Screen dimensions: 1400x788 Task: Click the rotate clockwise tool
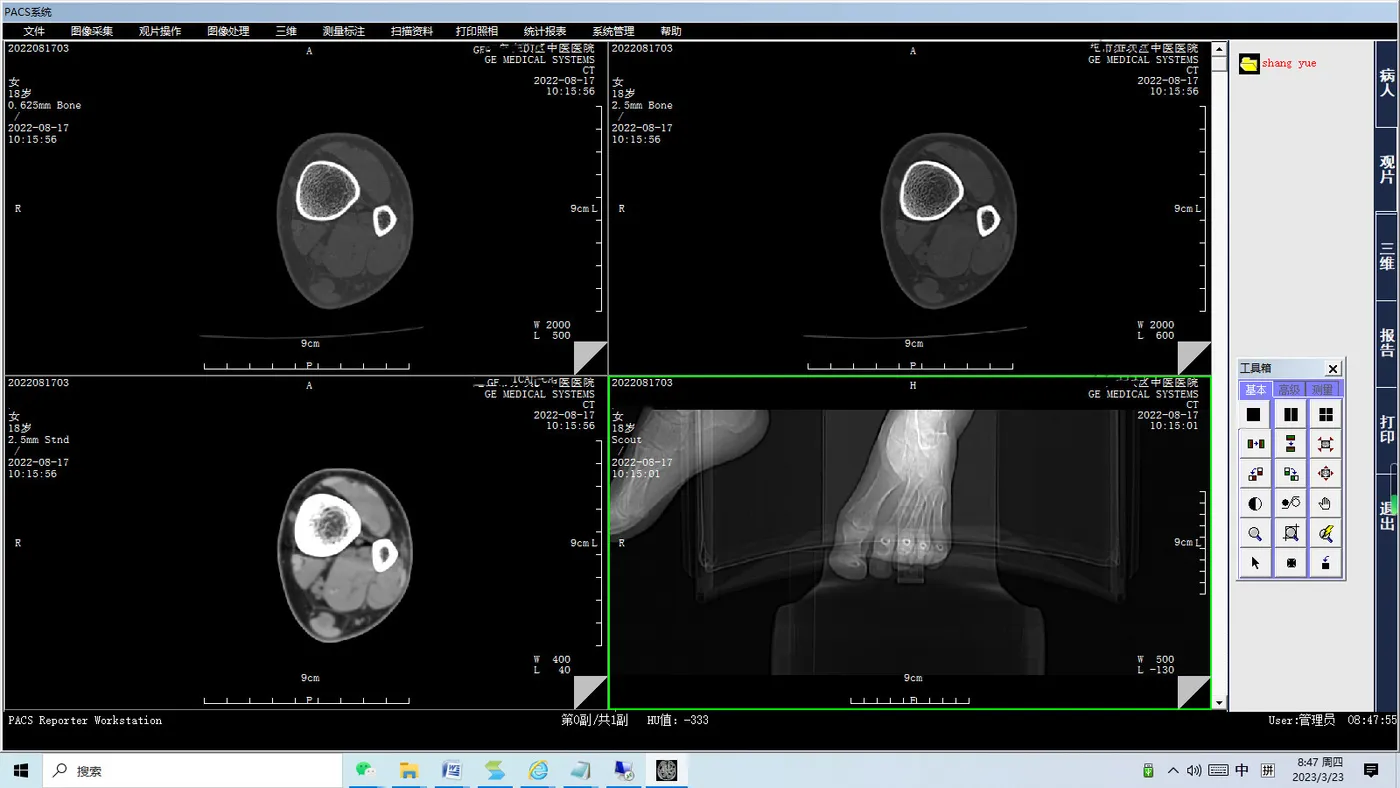[1290, 474]
